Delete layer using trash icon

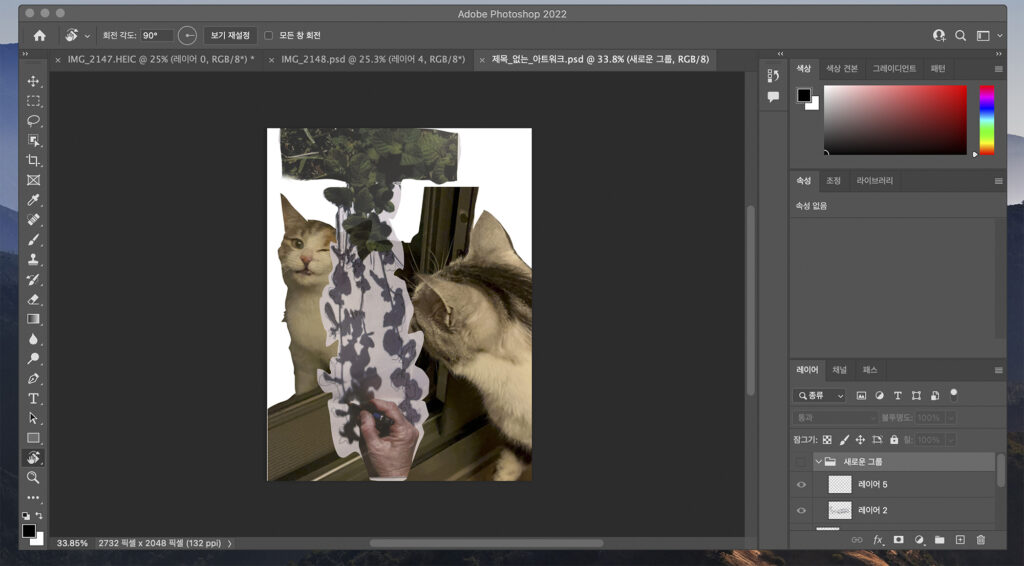(x=980, y=540)
